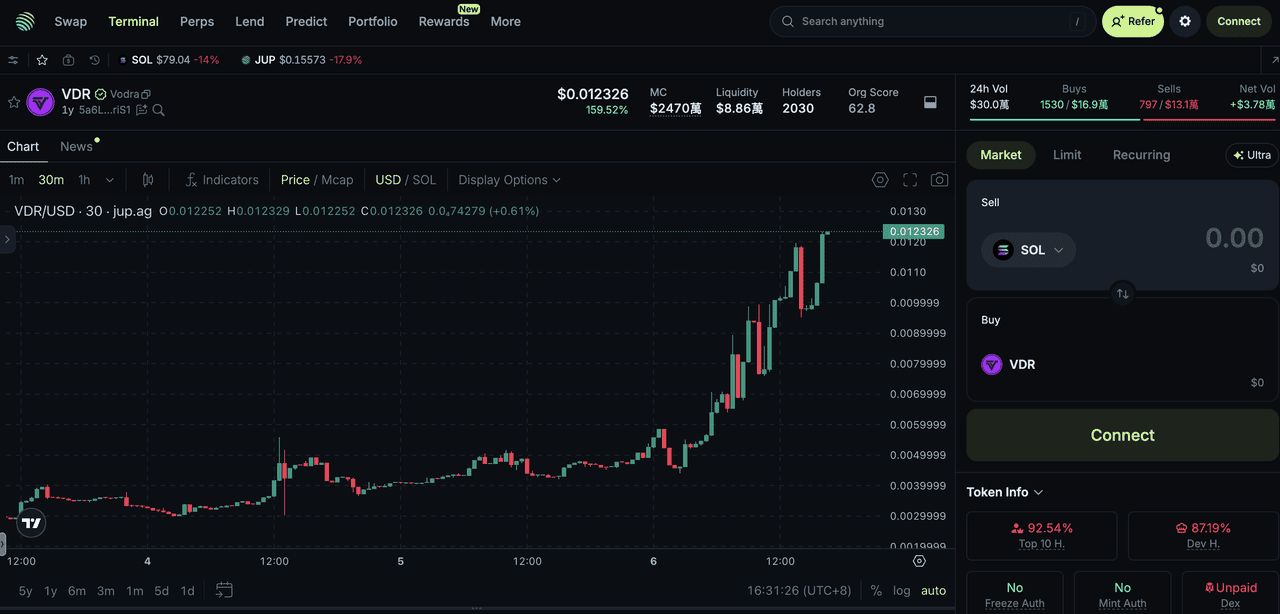Go to the Perps page

pos(197,21)
